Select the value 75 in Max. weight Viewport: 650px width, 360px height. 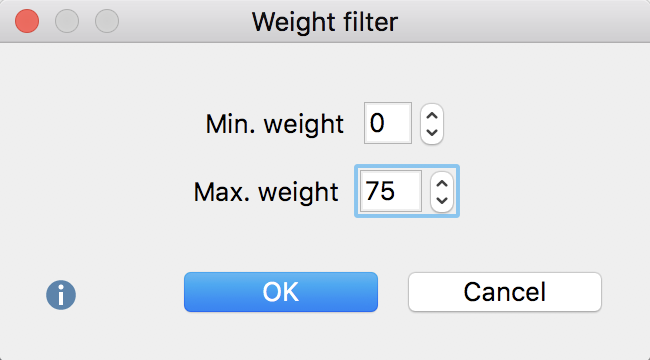click(x=380, y=191)
